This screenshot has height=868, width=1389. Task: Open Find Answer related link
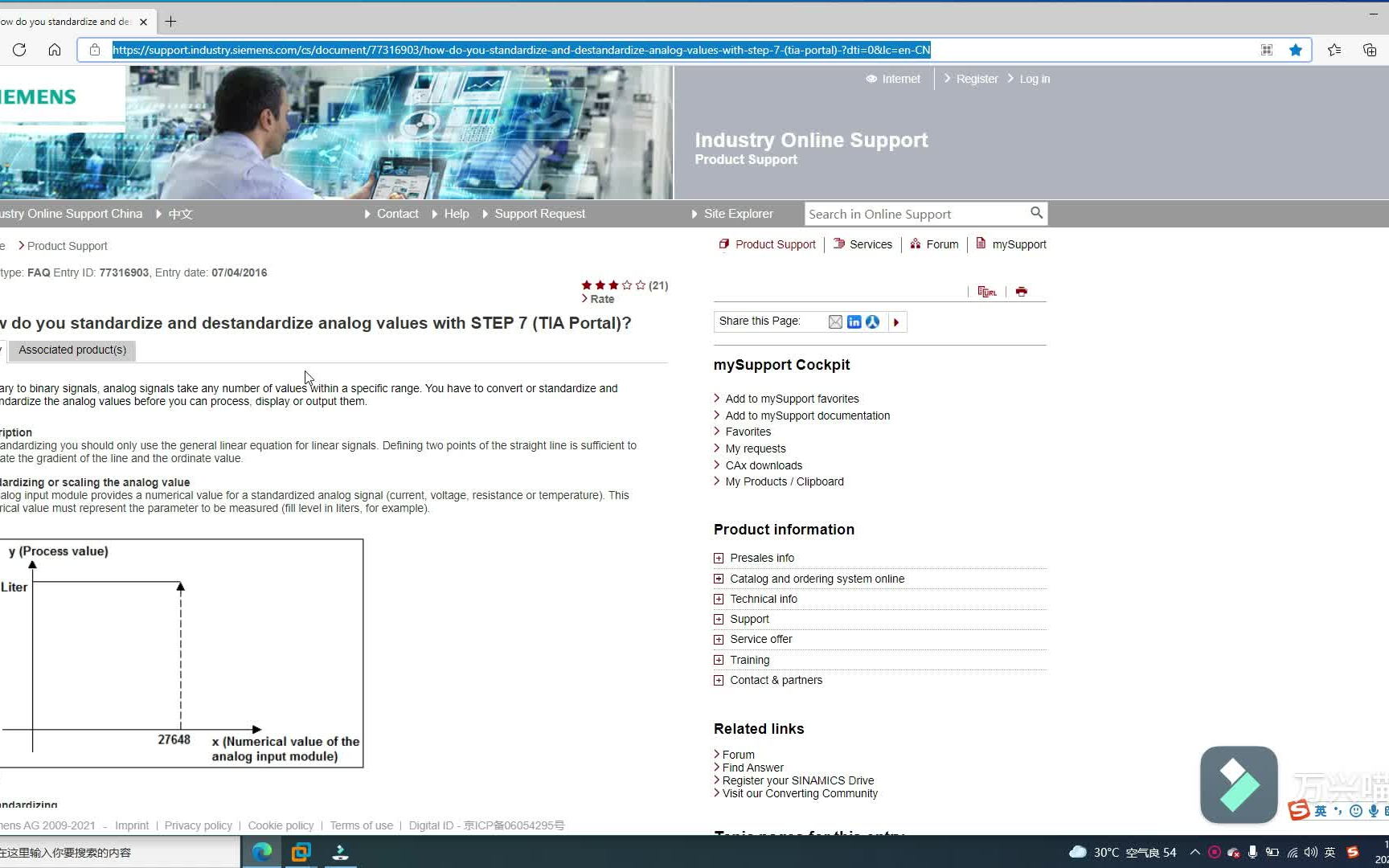(x=752, y=768)
